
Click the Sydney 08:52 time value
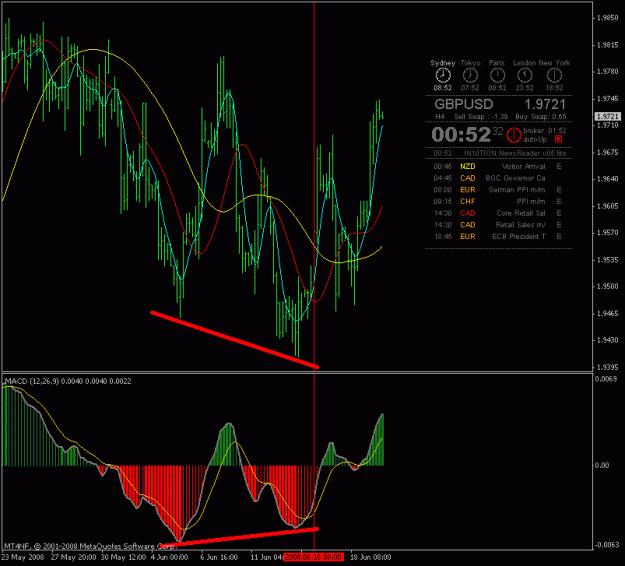point(443,88)
